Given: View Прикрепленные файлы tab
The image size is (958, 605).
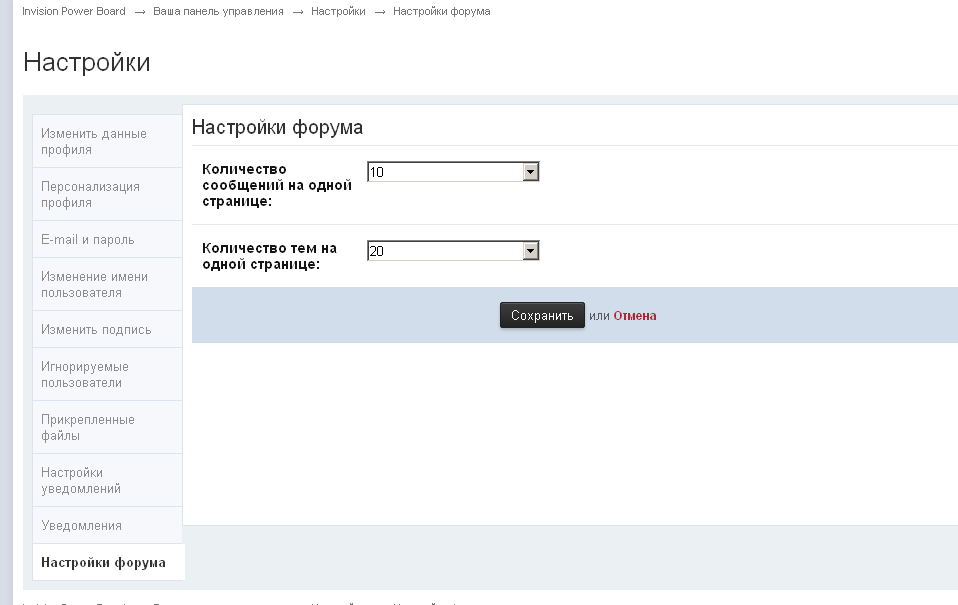Looking at the screenshot, I should [88, 428].
